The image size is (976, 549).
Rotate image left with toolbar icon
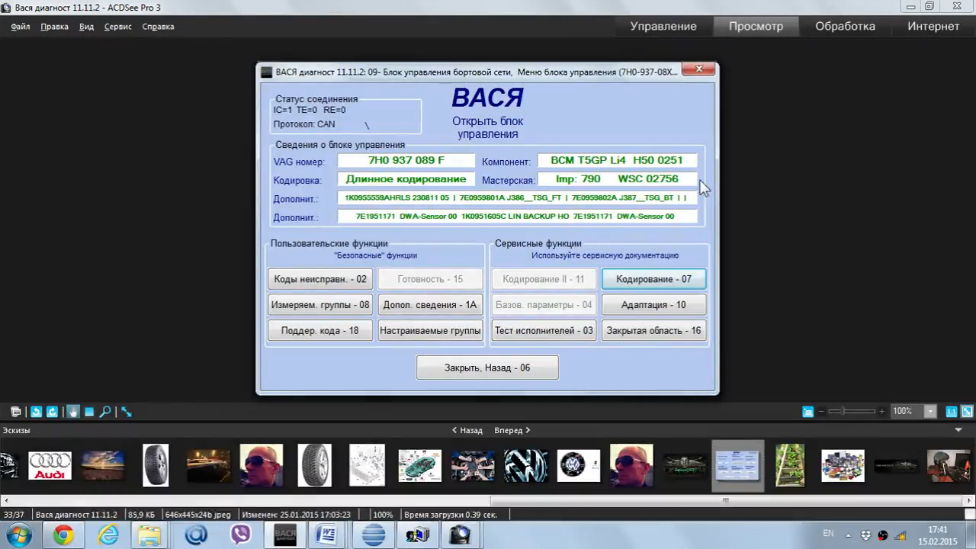coord(36,411)
